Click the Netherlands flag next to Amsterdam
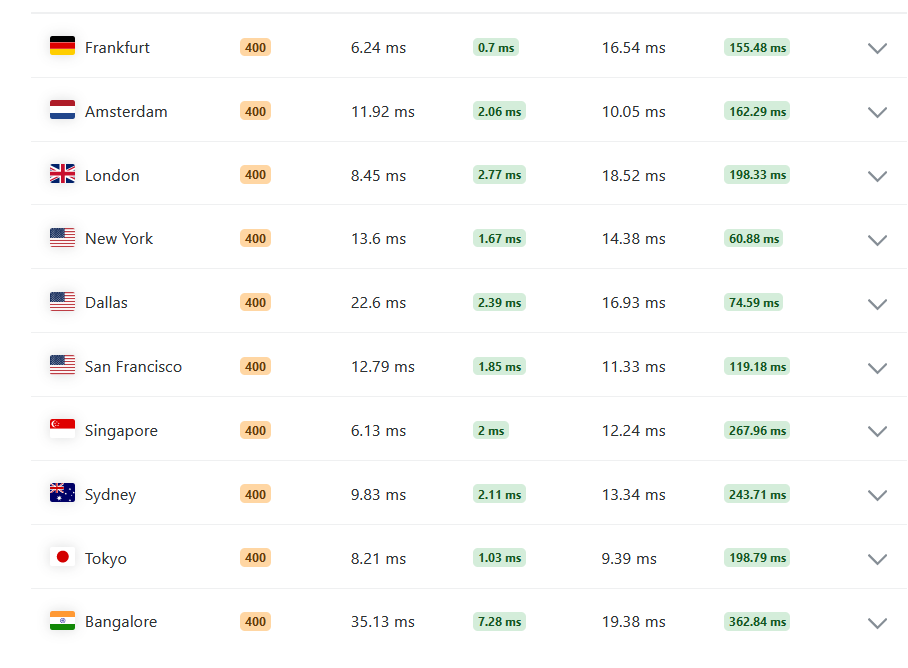 [x=63, y=110]
